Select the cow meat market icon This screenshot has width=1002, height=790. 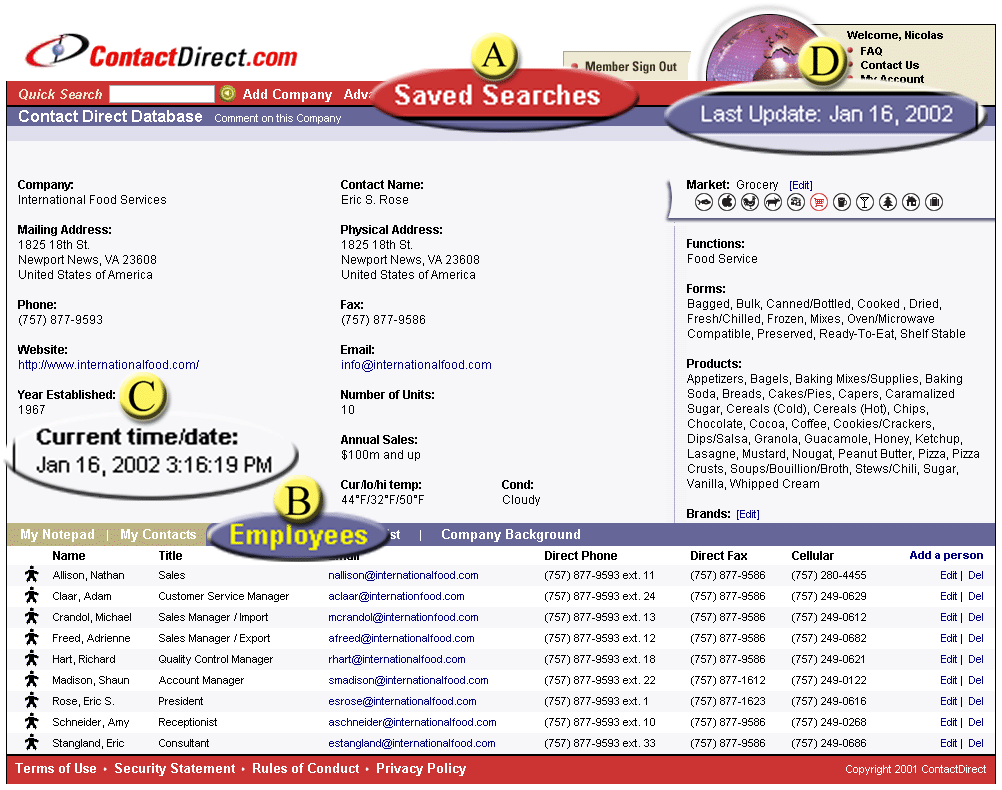click(773, 203)
